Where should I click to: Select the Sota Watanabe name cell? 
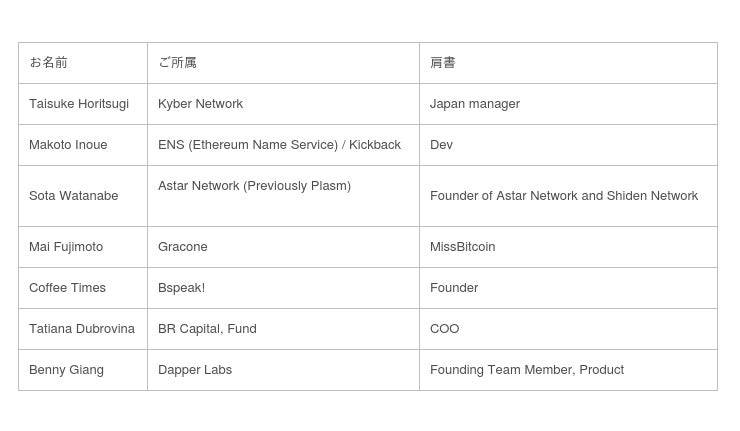point(74,196)
